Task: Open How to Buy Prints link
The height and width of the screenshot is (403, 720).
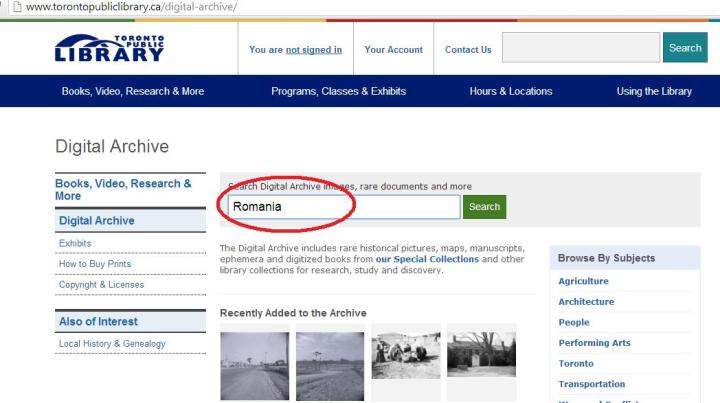Action: [x=95, y=264]
